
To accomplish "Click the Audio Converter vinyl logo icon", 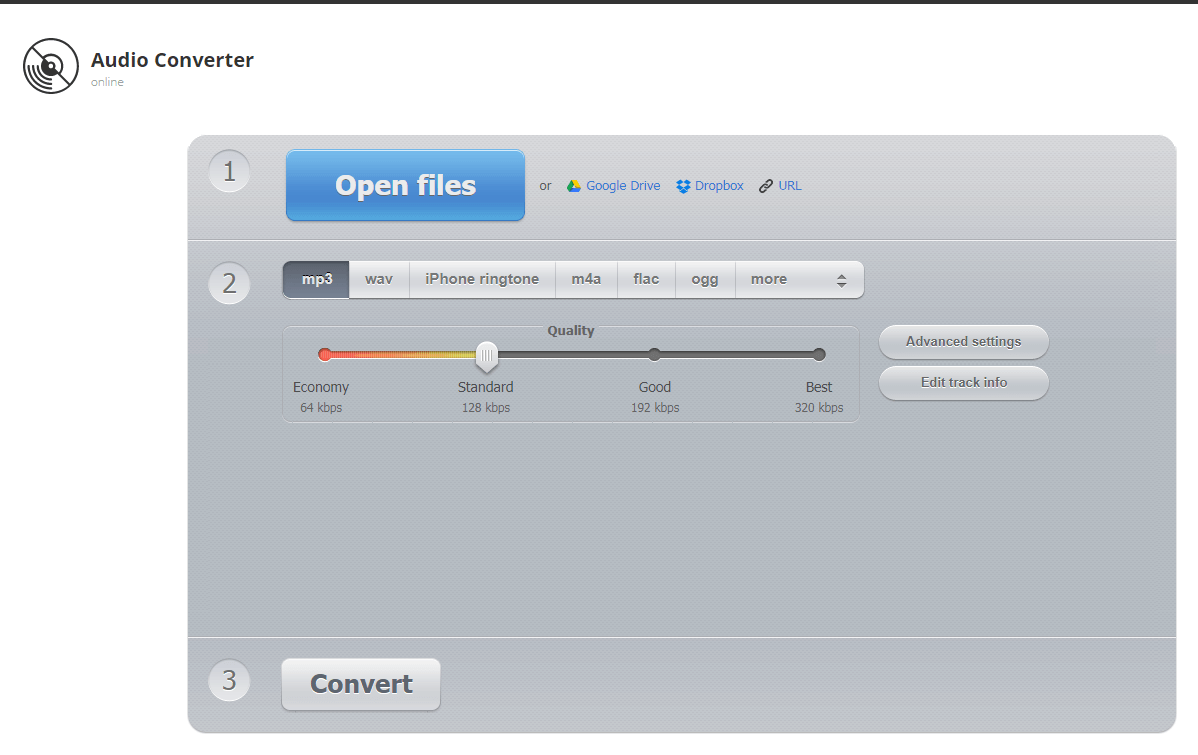I will click(50, 66).
